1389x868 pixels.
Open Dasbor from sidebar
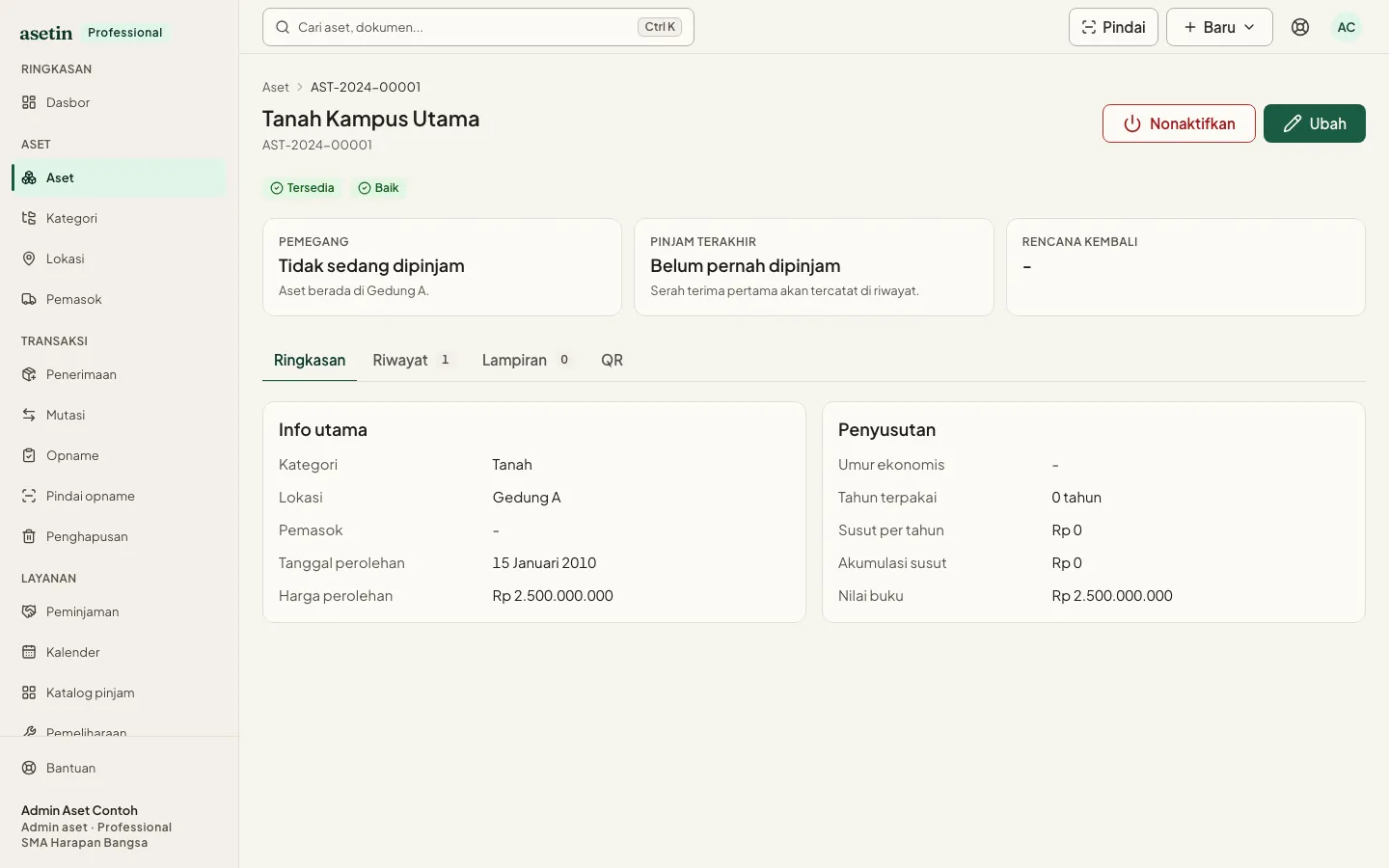119,102
